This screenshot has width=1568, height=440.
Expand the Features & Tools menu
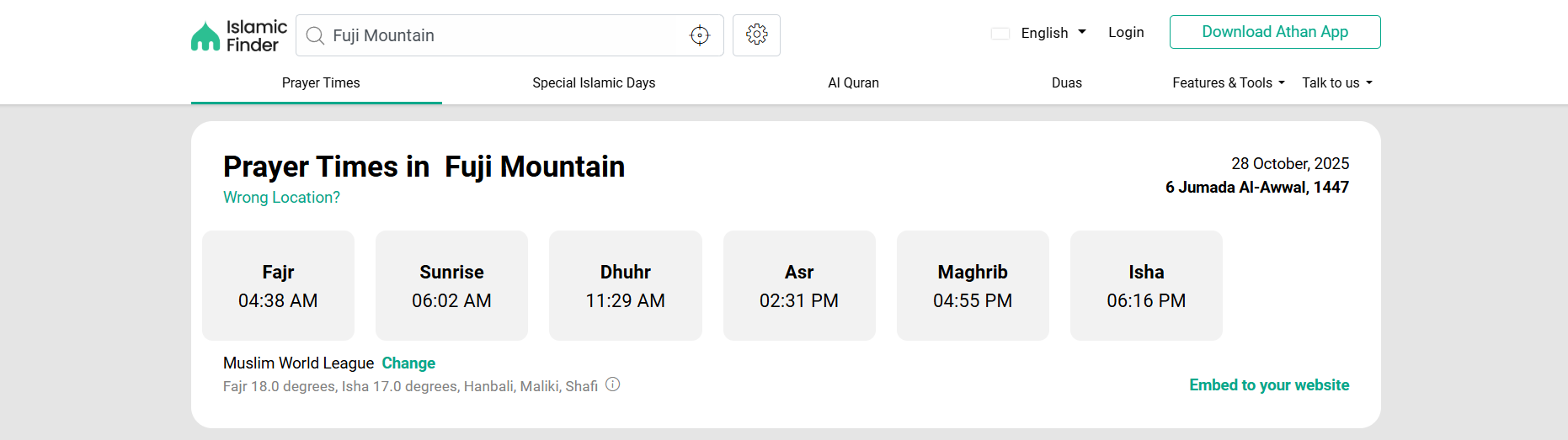pos(1228,82)
